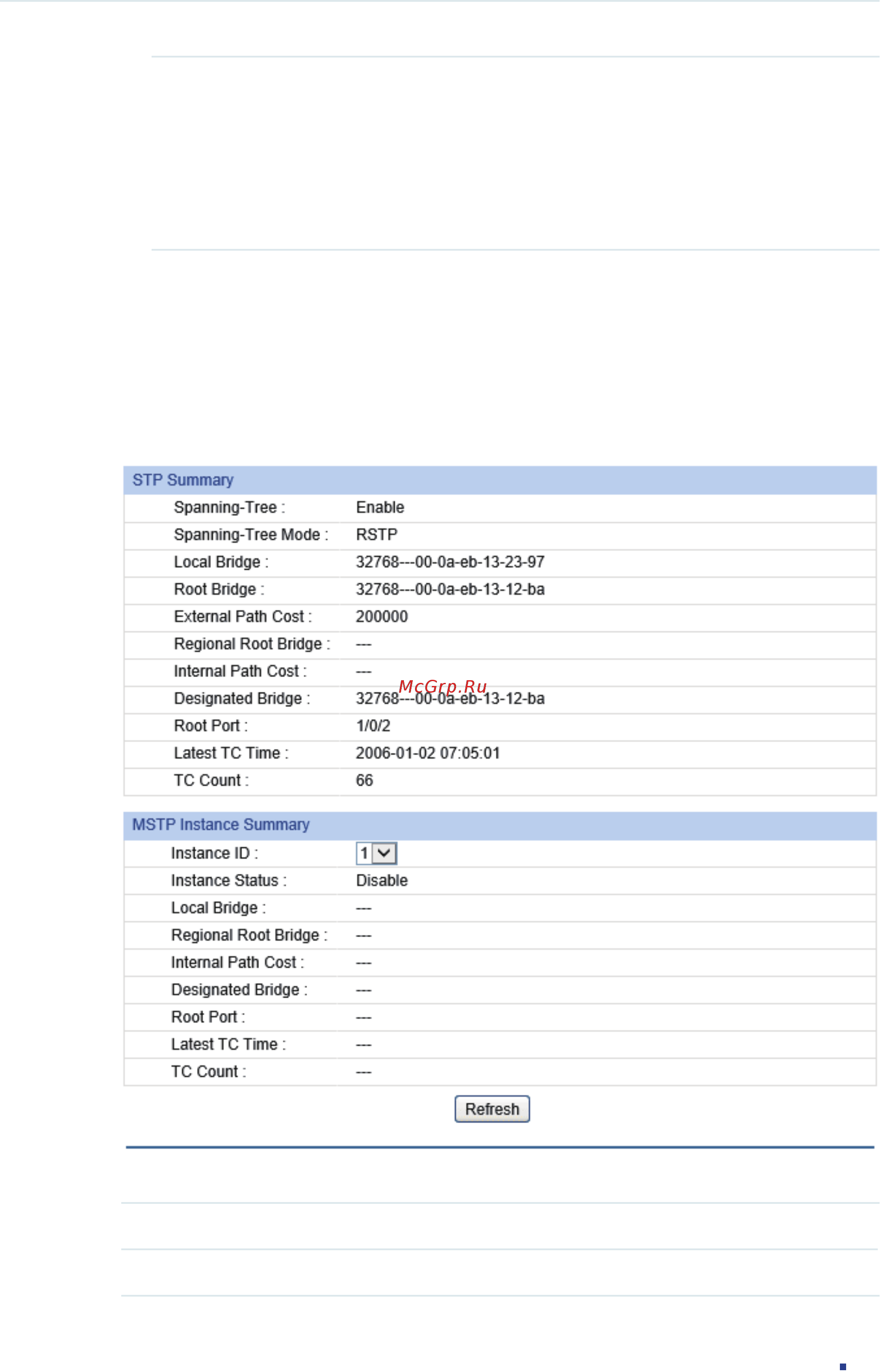The image size is (880, 1372).
Task: Click Latest TC Time label in MSTP Instance Summary
Action: point(229,1045)
